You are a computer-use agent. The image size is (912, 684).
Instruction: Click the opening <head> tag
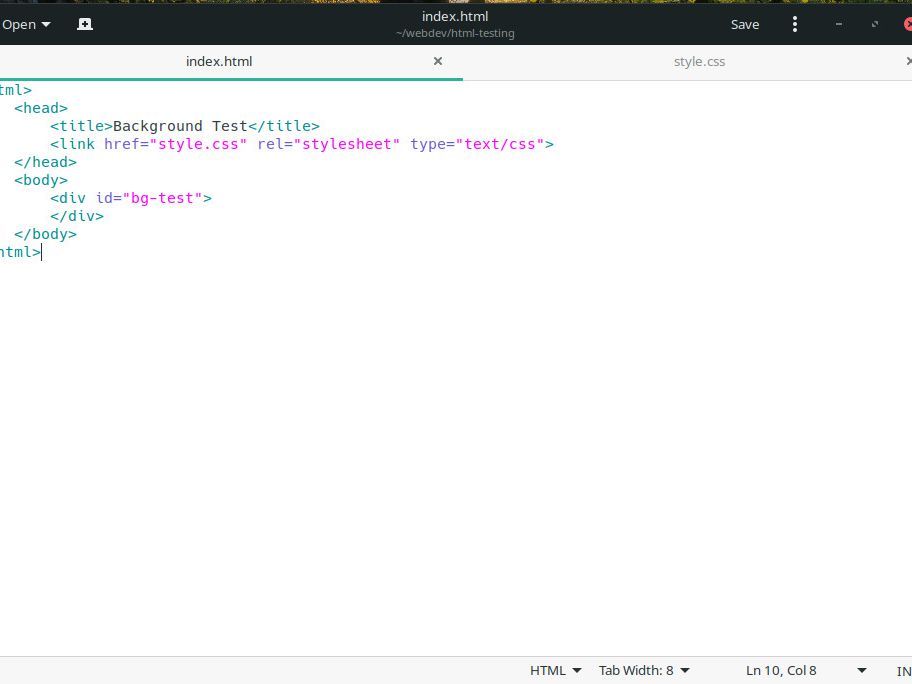tap(41, 108)
